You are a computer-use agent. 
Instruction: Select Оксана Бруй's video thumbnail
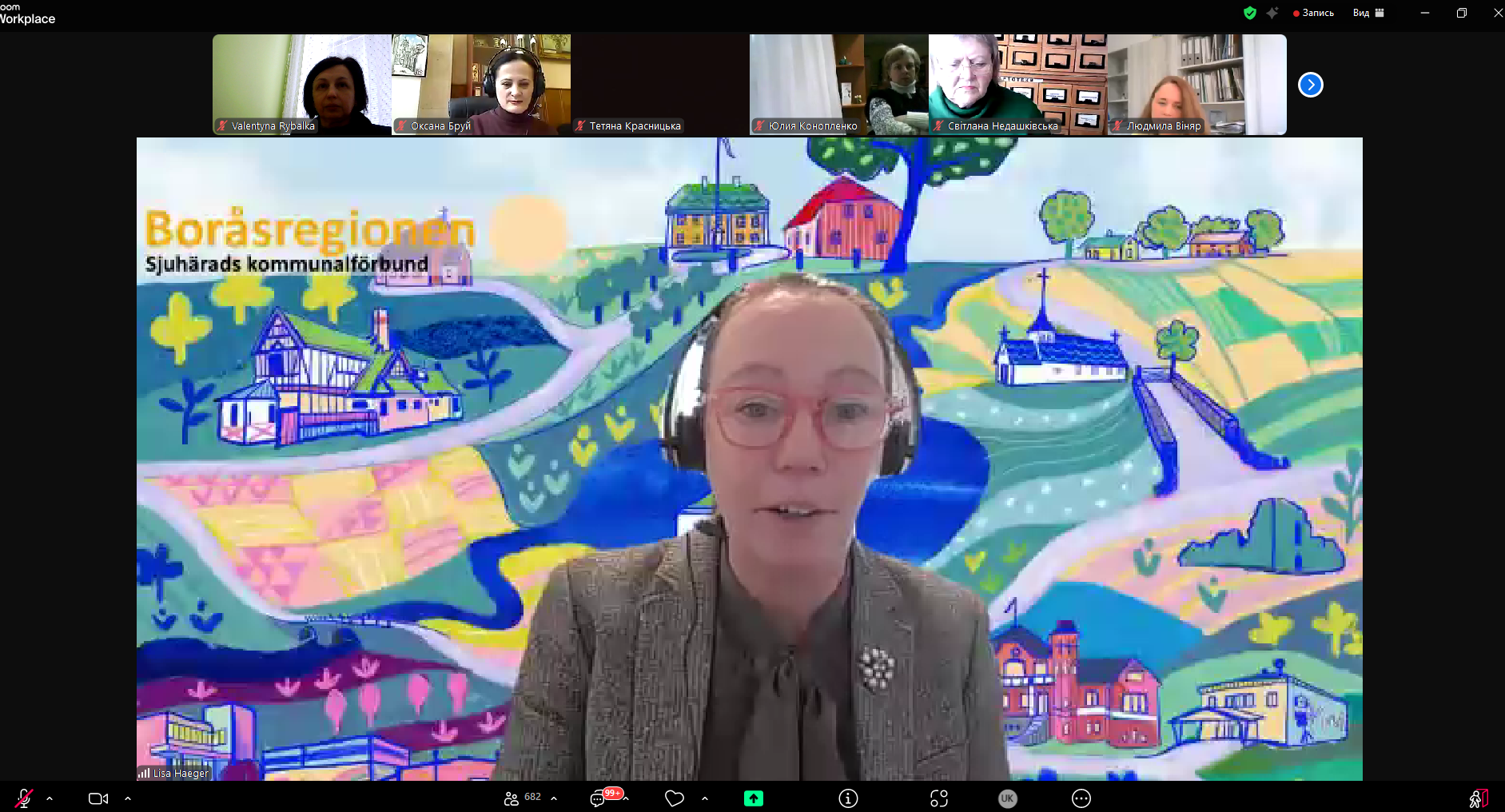click(x=481, y=85)
